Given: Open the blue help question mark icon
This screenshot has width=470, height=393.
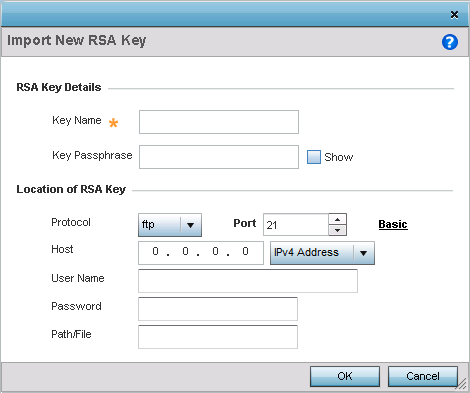Looking at the screenshot, I should (x=450, y=42).
